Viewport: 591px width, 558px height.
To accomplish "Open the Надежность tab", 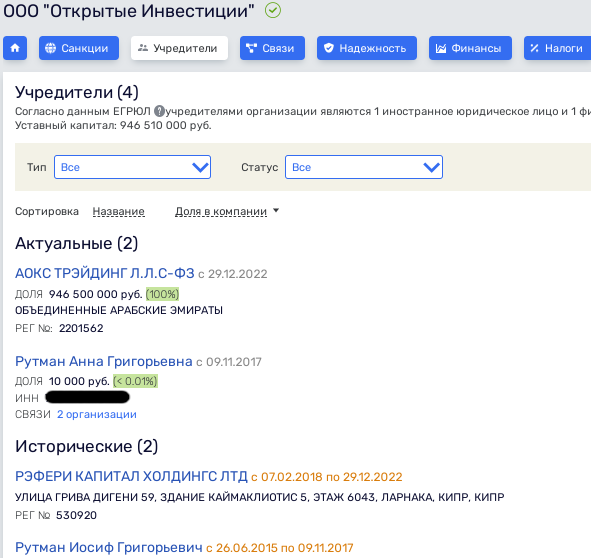I will pyautogui.click(x=367, y=48).
